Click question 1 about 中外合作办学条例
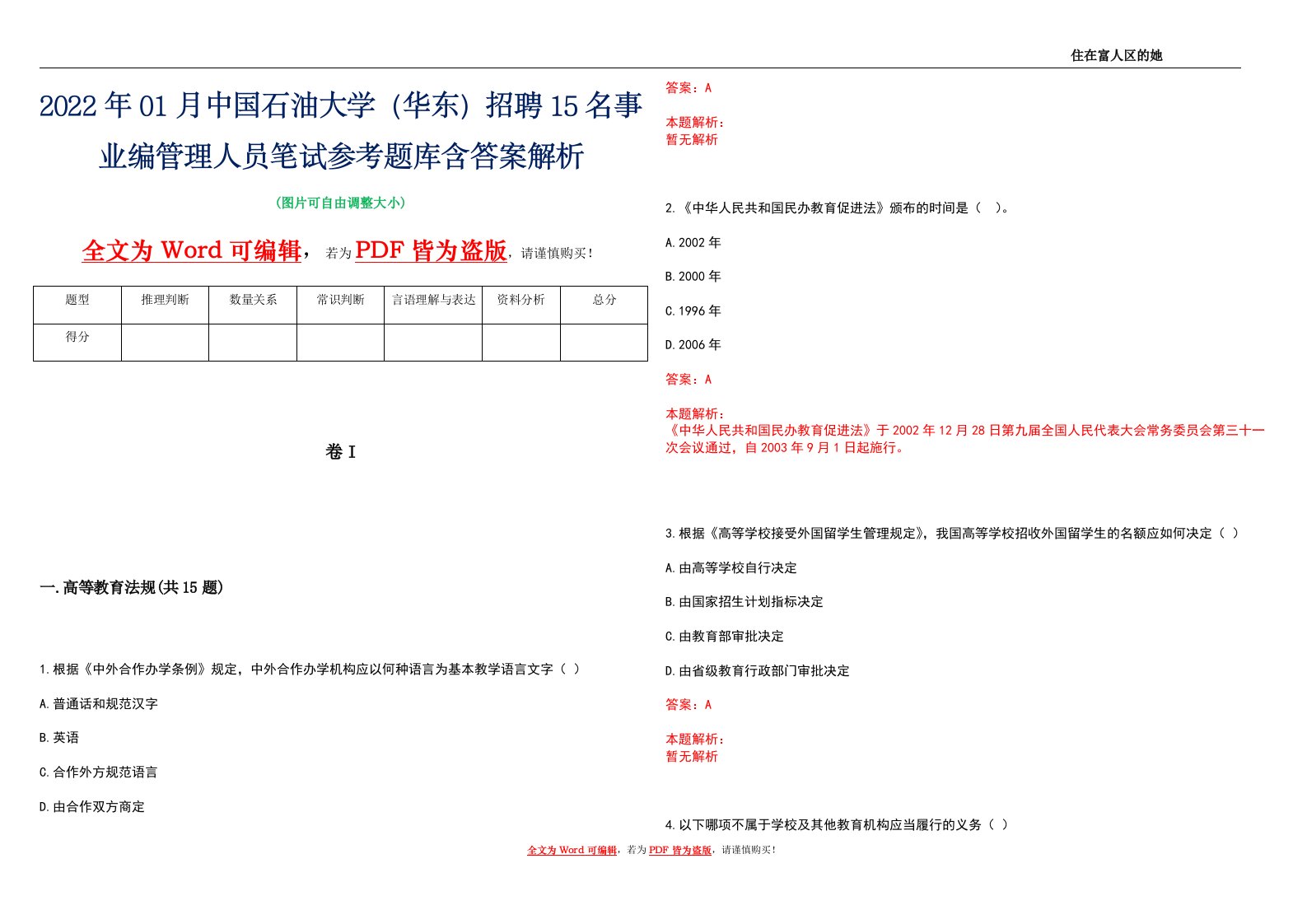 click(310, 670)
